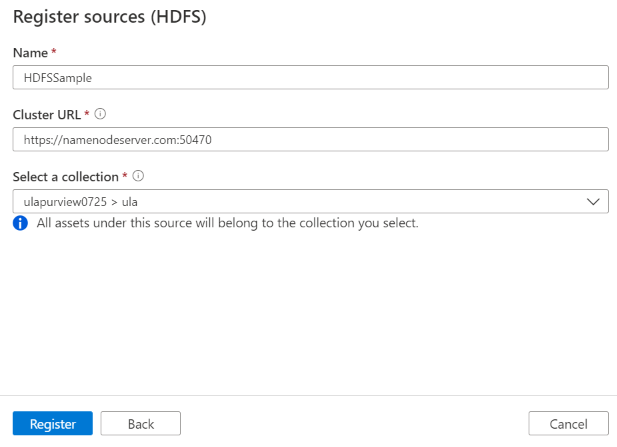Click the HDFSSample text in the Name field
The height and width of the screenshot is (447, 617).
pos(58,78)
